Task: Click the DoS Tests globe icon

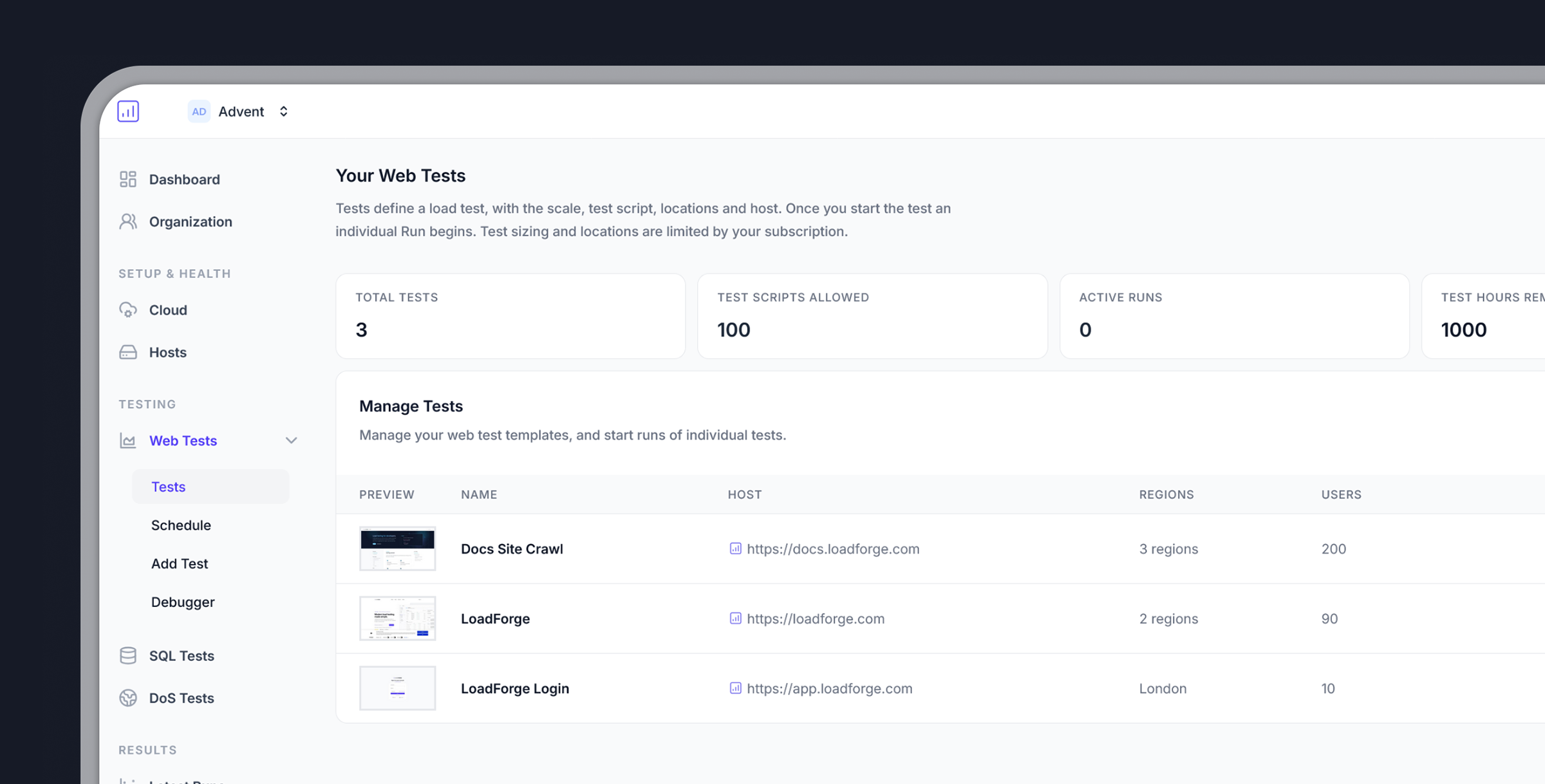Action: click(128, 698)
